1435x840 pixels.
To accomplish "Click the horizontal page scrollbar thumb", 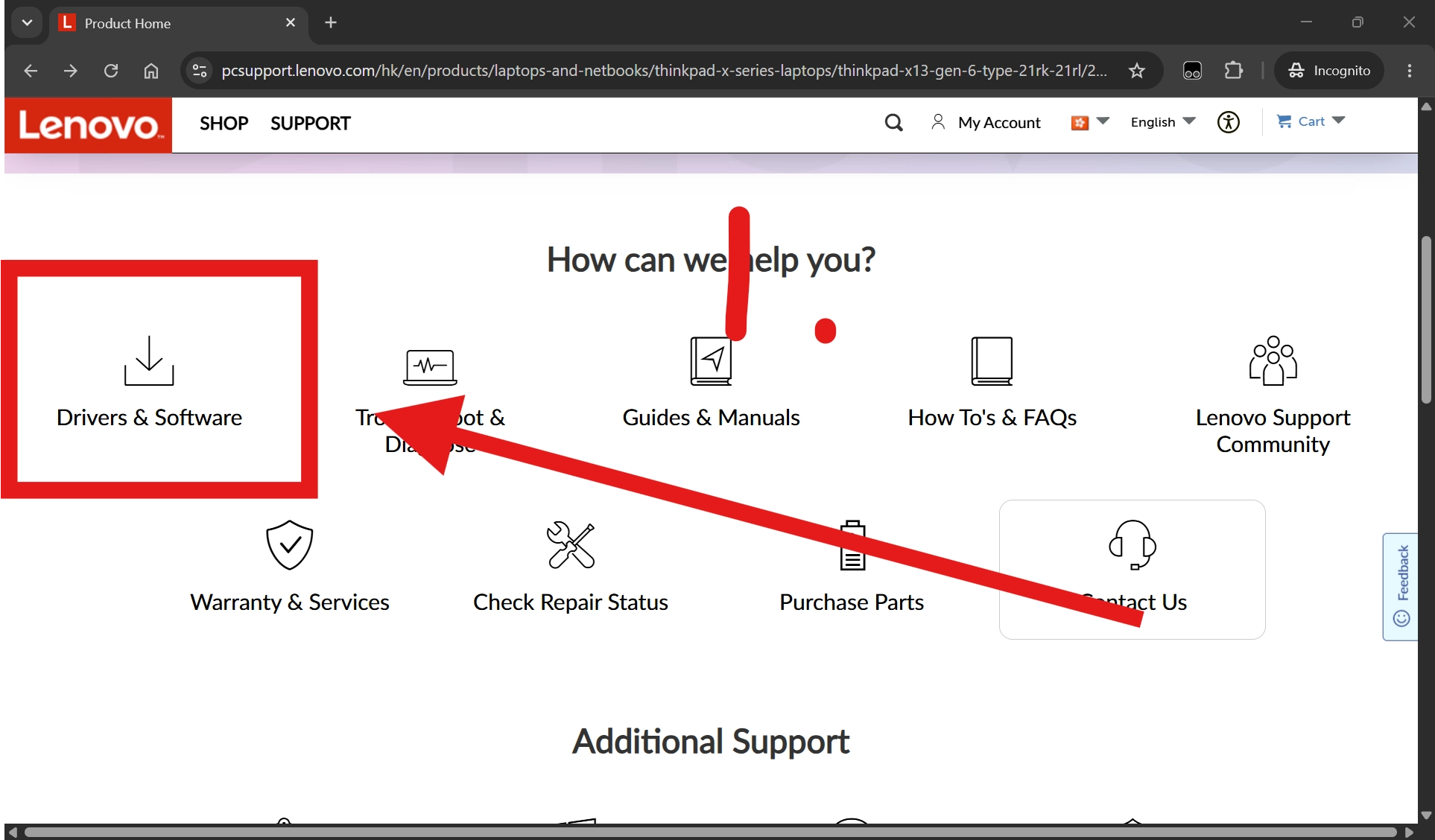I will (710, 832).
